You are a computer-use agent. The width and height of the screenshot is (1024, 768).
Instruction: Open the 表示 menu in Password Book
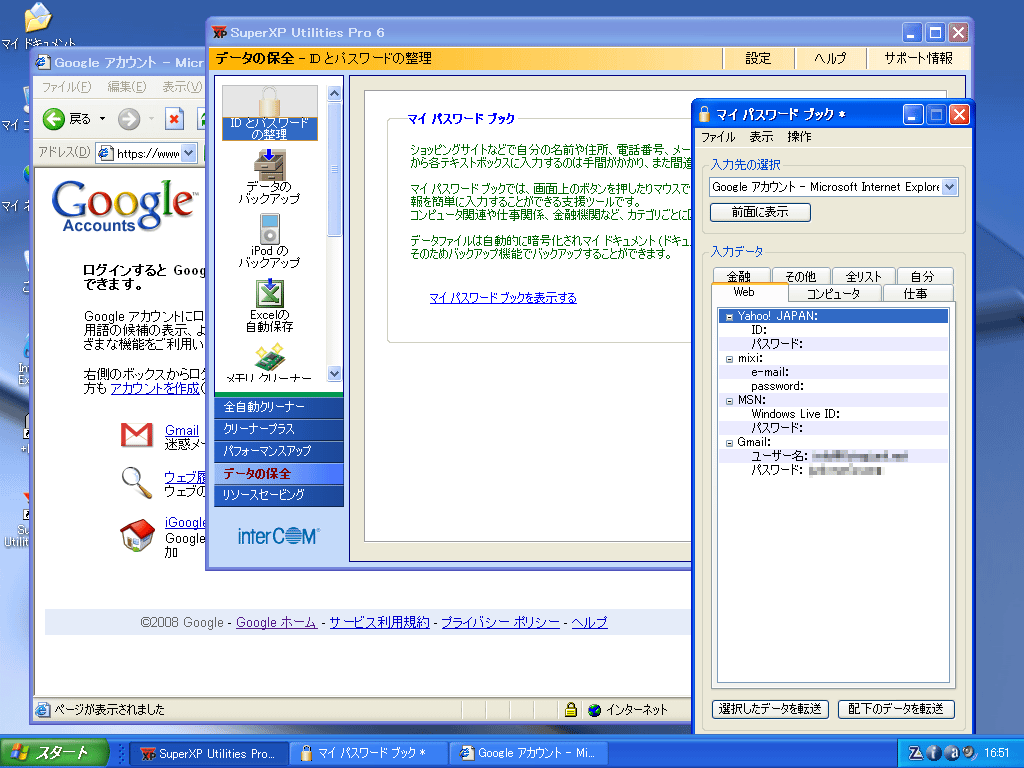pyautogui.click(x=761, y=136)
